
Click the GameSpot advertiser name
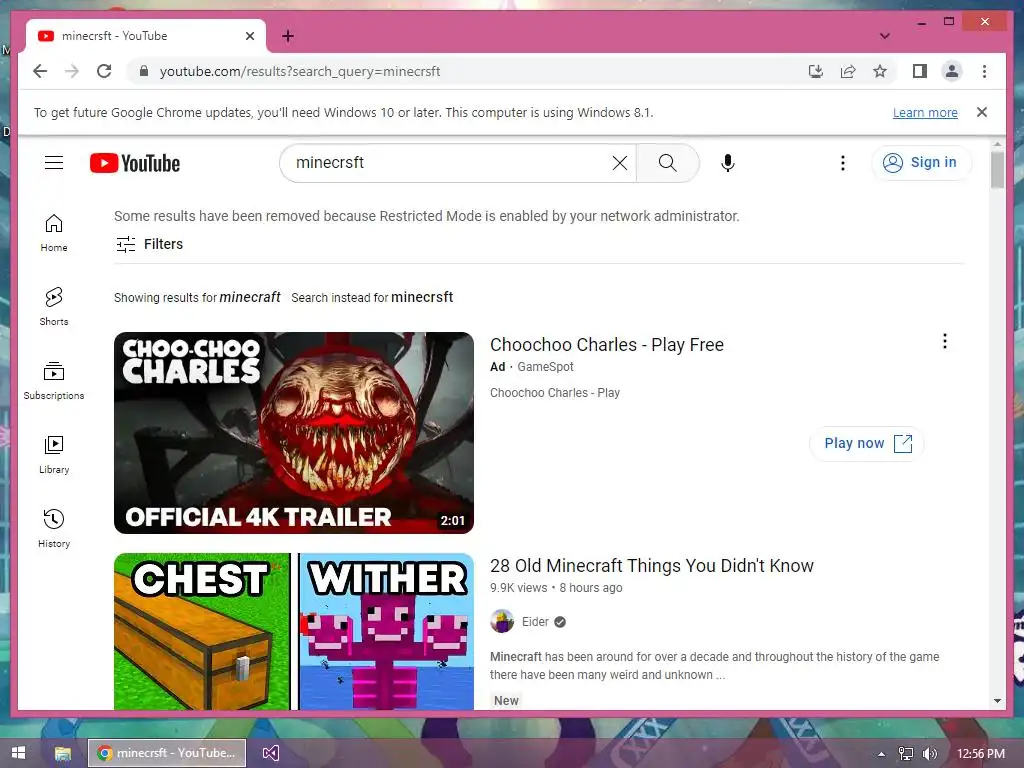click(545, 367)
